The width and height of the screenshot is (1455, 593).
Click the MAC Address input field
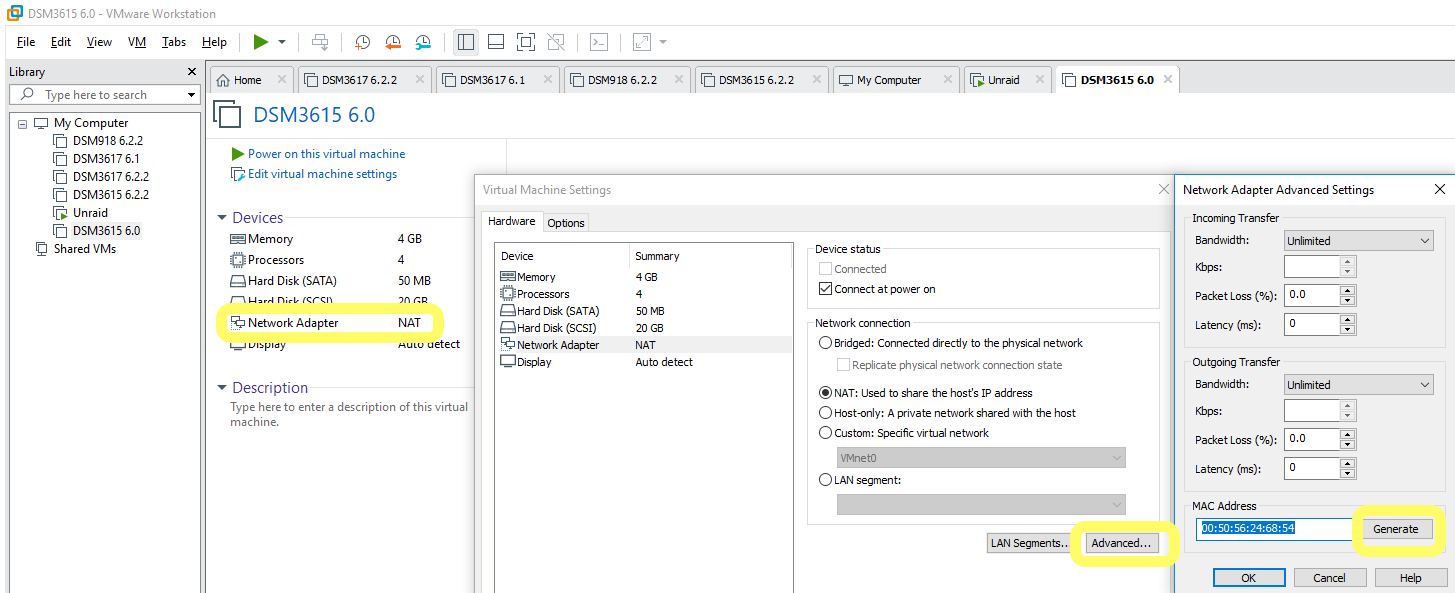click(x=1272, y=528)
